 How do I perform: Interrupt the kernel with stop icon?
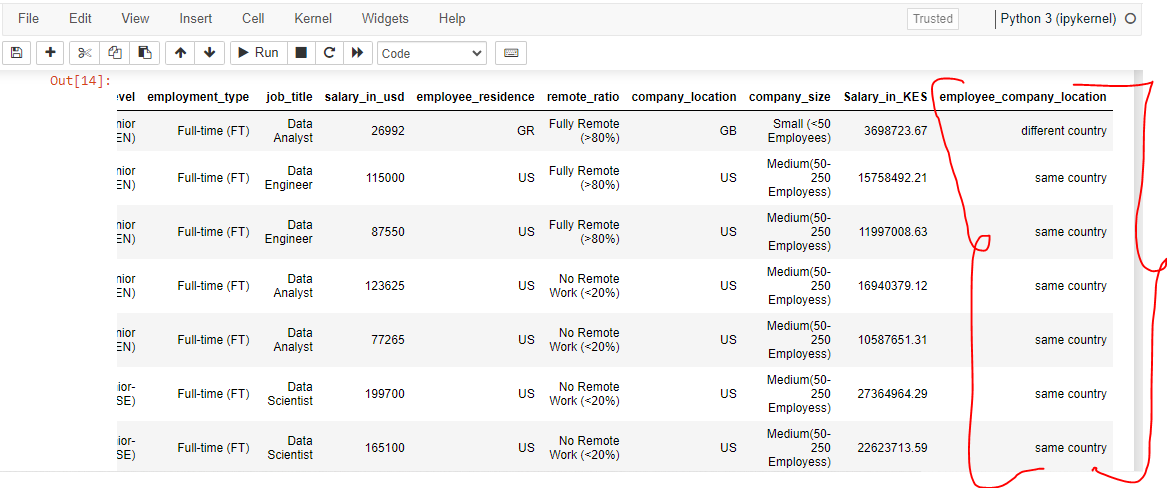click(301, 53)
